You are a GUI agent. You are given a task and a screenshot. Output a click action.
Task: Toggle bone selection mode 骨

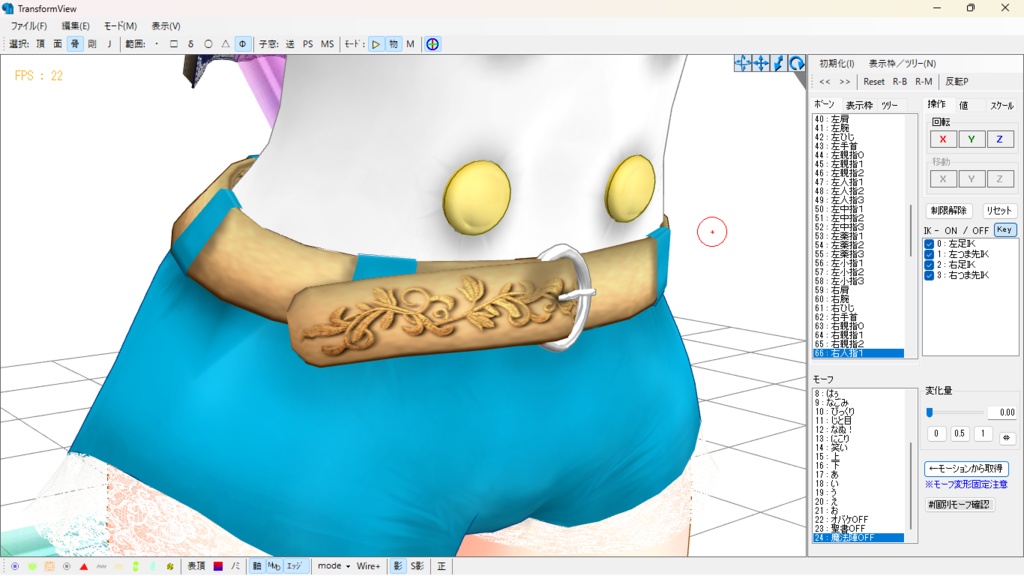tap(75, 44)
